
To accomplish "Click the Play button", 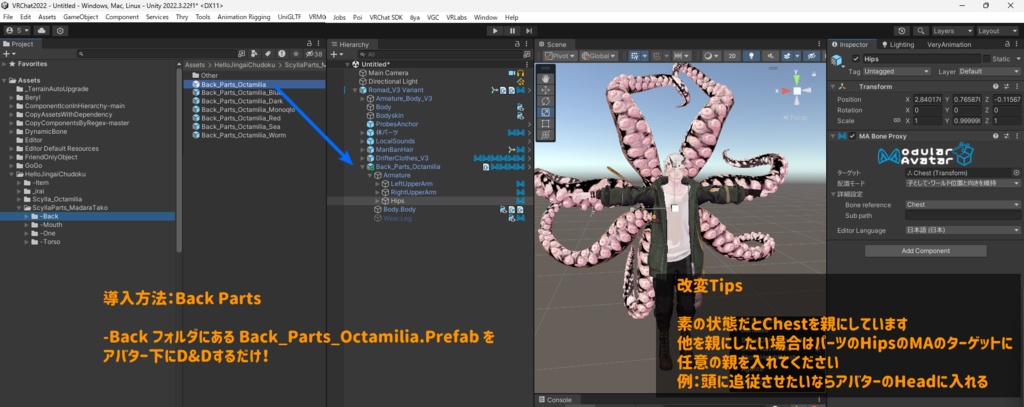I will pyautogui.click(x=495, y=31).
